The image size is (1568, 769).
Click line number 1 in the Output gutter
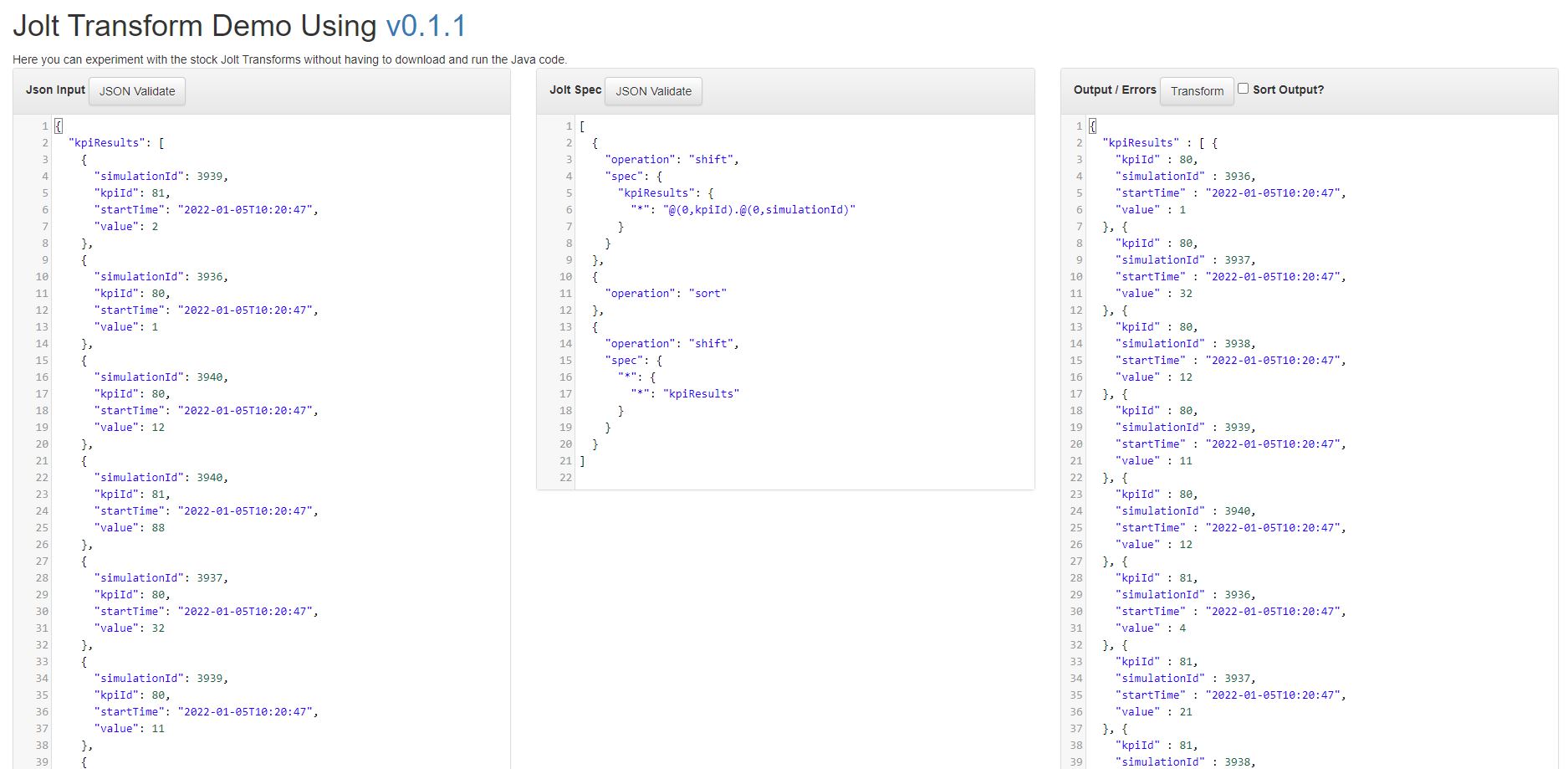pos(1079,126)
